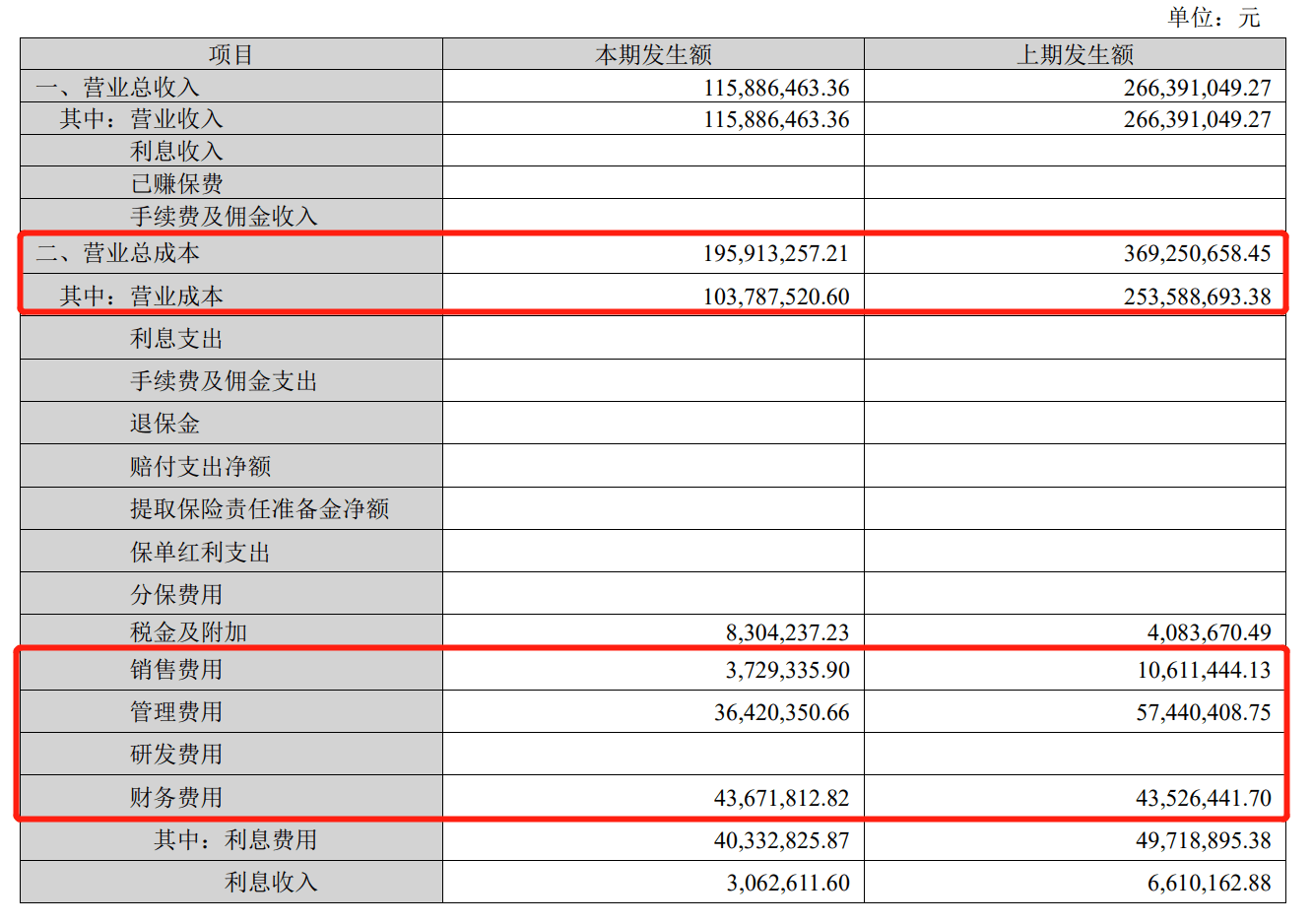Click the 销售费用 row label

tap(176, 670)
